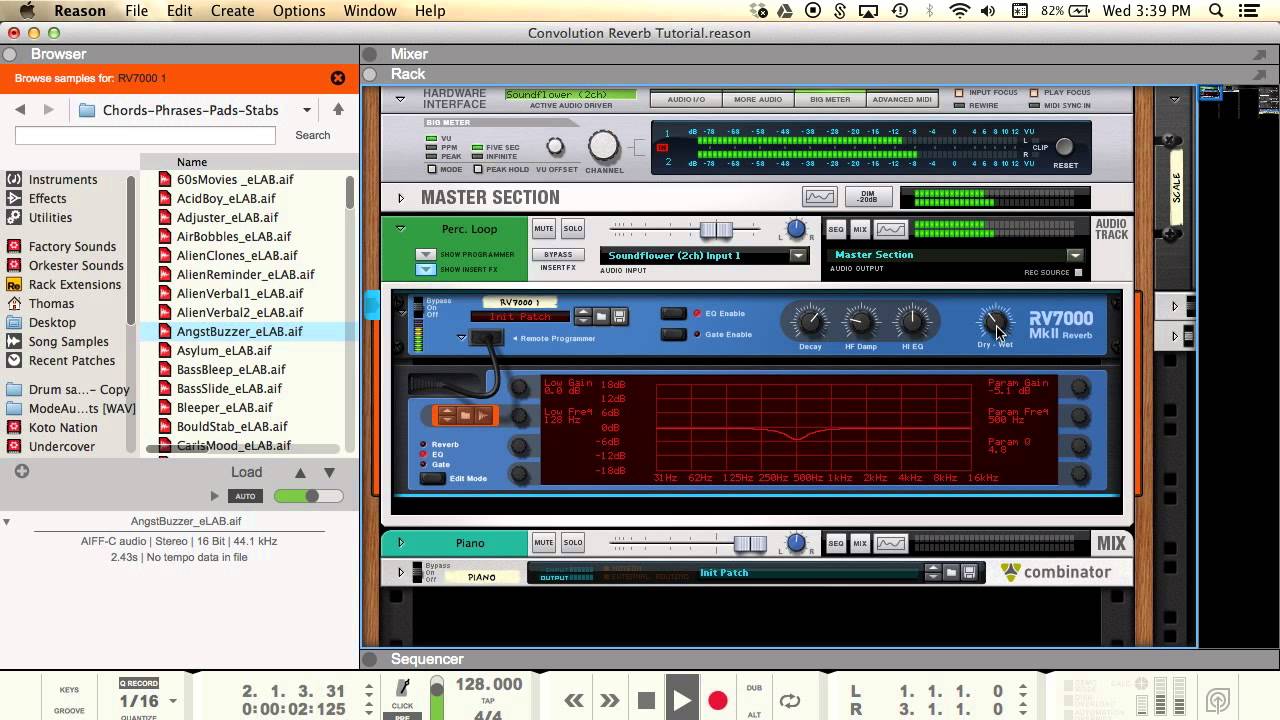1280x720 pixels.
Task: Toggle the REC SOURCE checkbox
Action: [x=1078, y=273]
